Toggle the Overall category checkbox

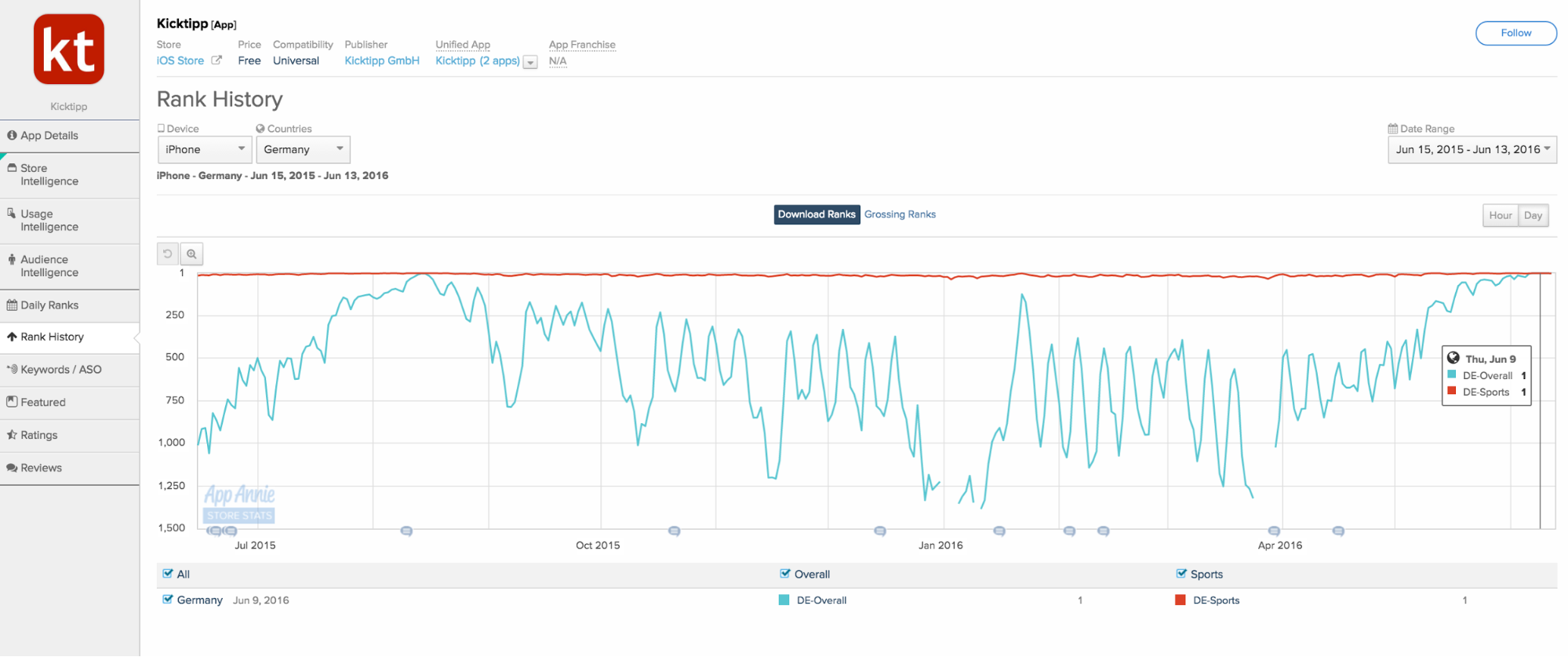(x=784, y=574)
